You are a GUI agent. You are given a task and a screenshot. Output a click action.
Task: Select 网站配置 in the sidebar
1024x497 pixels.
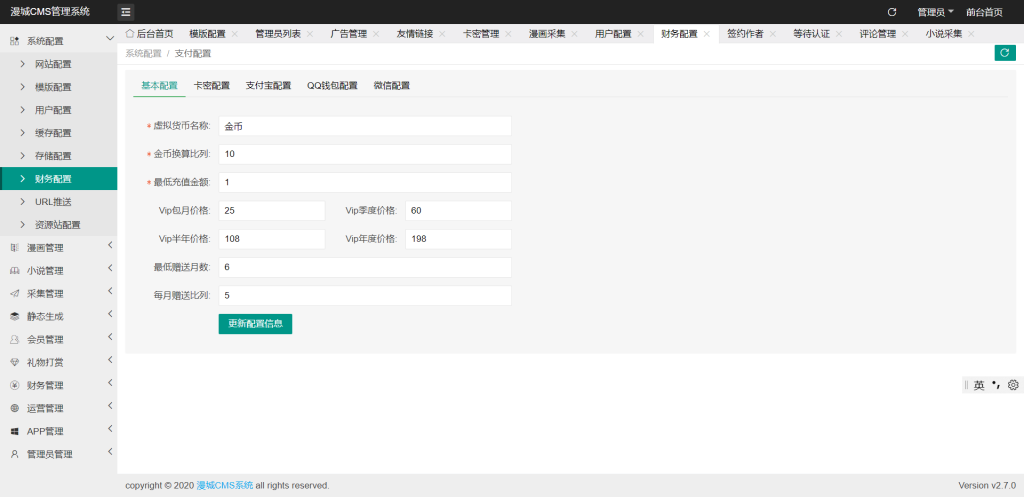click(x=53, y=64)
